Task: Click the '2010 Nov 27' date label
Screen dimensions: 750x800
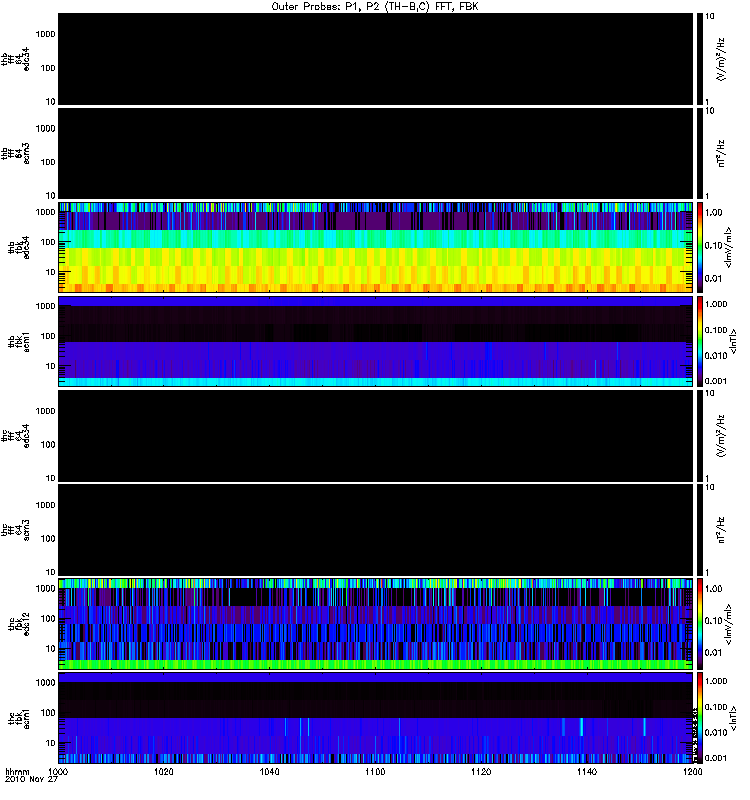Action: pos(31,780)
